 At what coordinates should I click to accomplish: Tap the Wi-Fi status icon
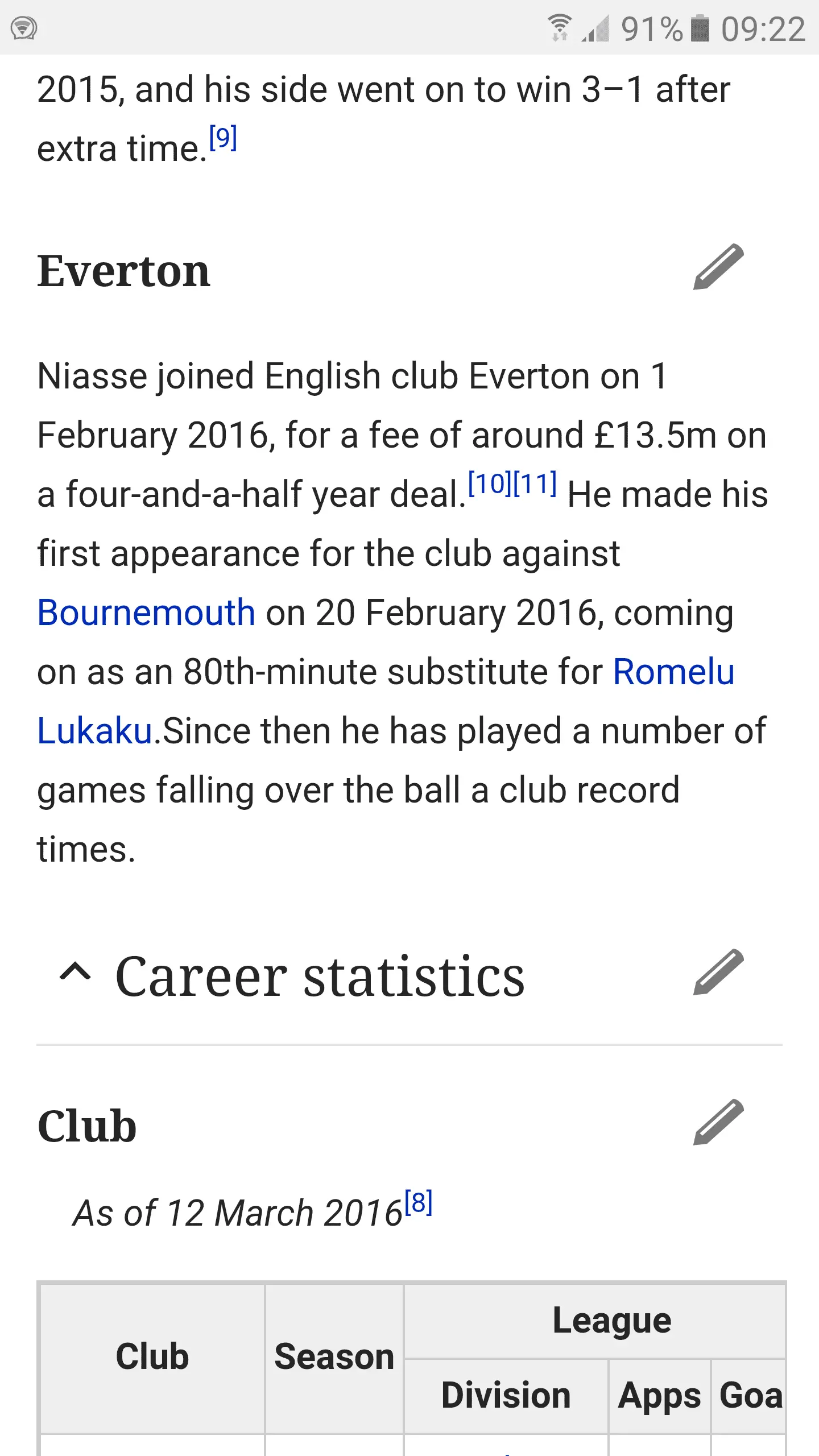[x=560, y=28]
